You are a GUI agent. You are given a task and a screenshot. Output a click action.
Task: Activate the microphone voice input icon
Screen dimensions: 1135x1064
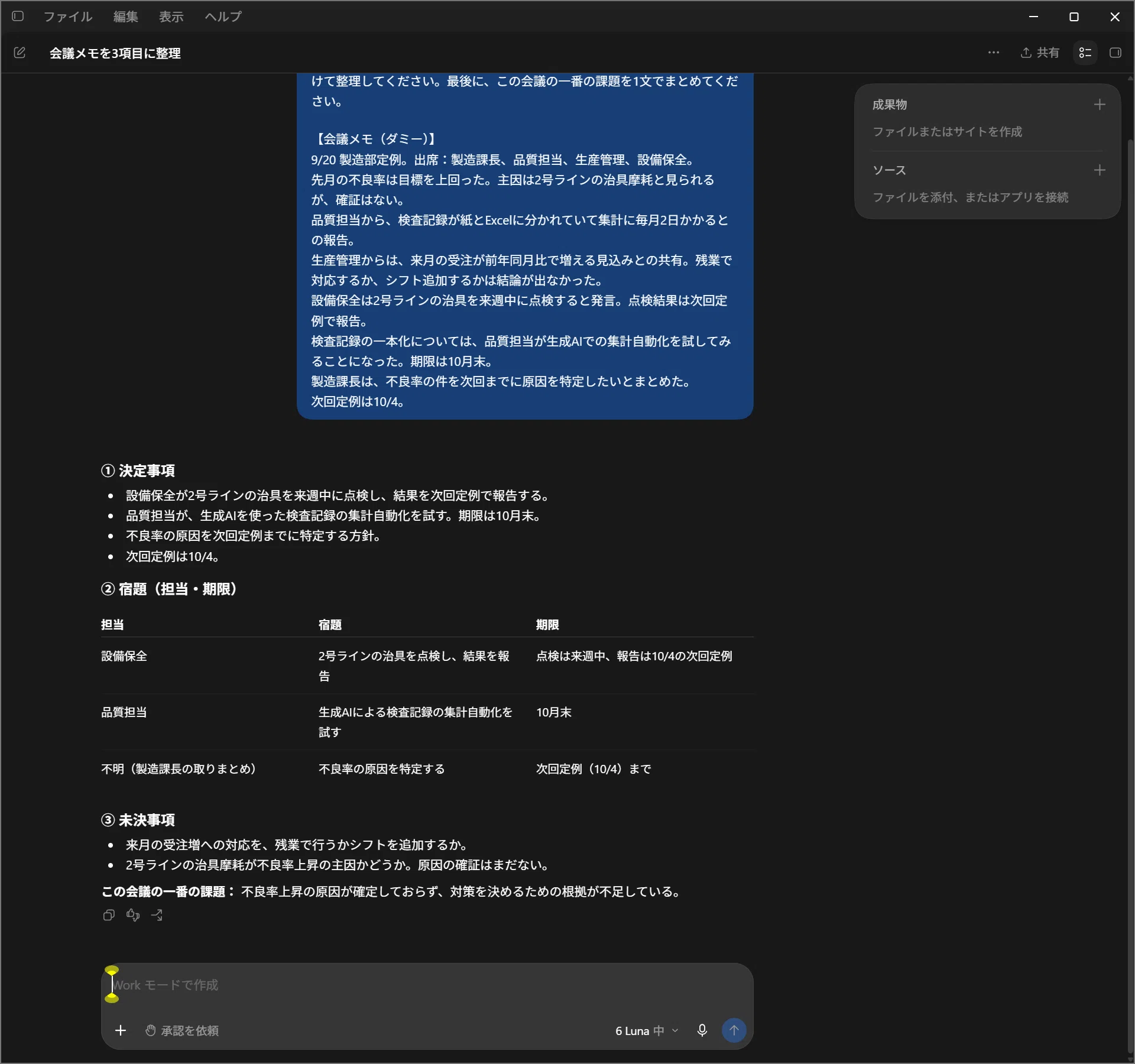click(x=702, y=1030)
